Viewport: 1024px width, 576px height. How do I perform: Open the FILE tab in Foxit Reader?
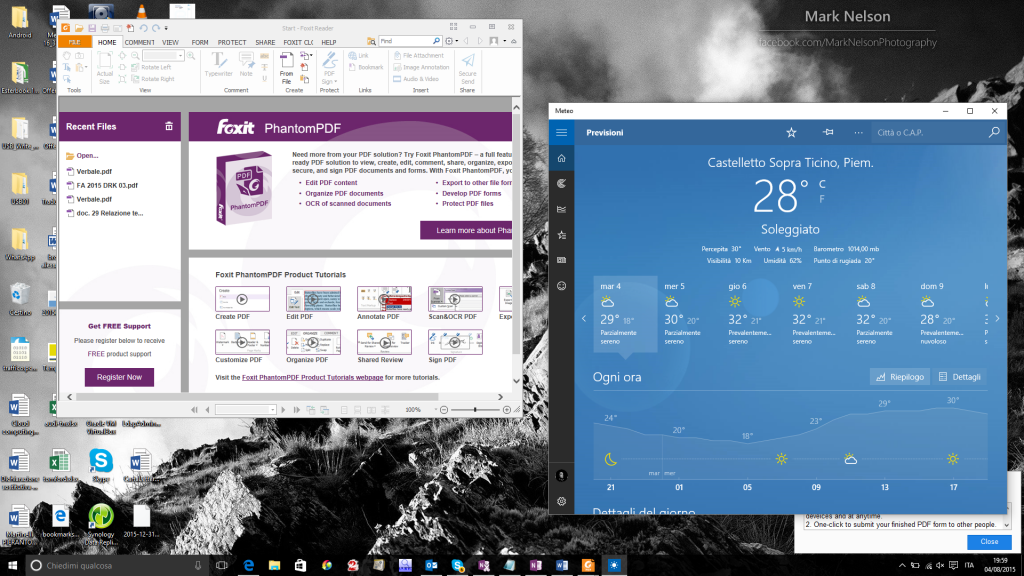pyautogui.click(x=74, y=42)
